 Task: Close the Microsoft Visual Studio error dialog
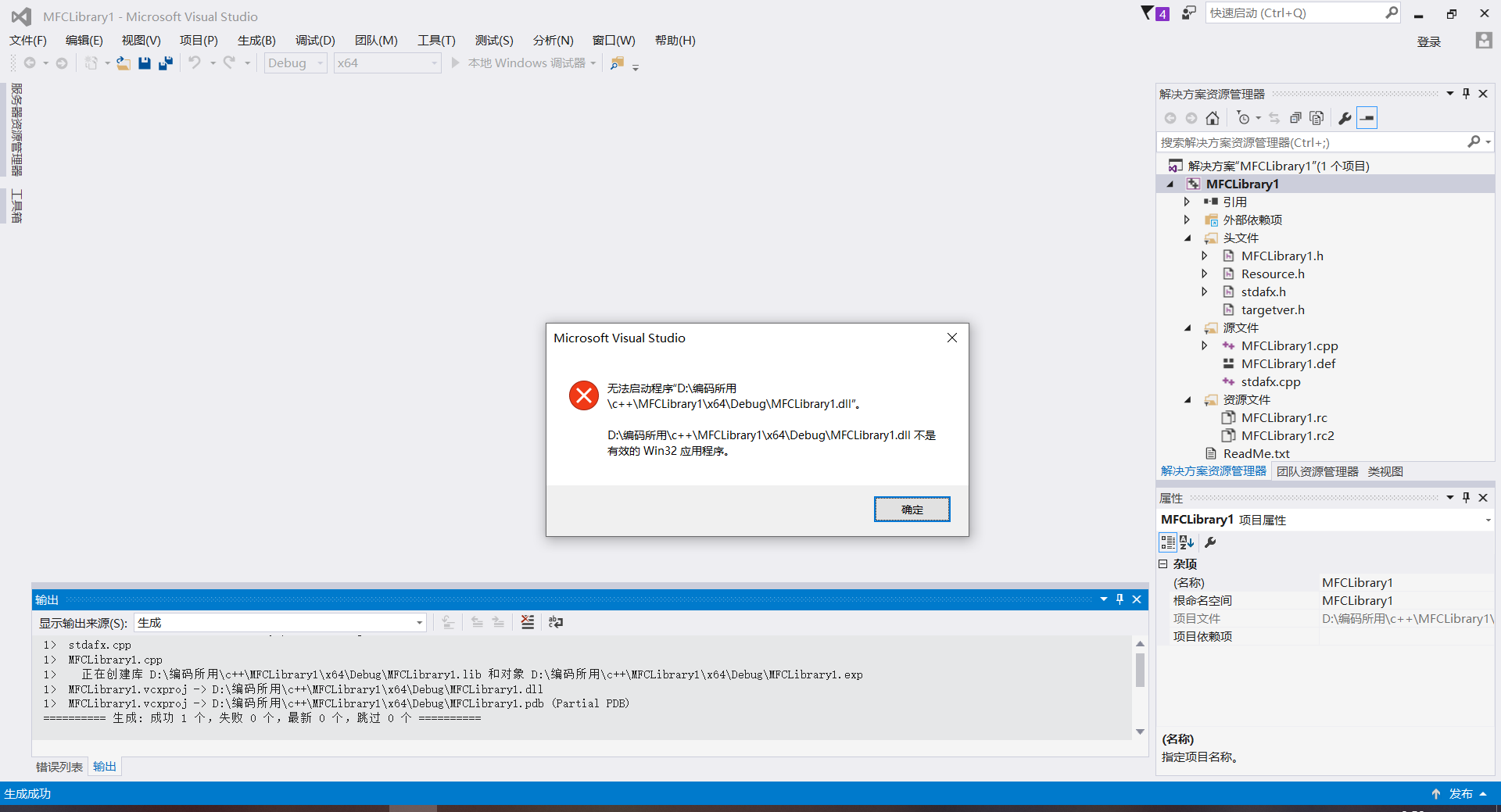(951, 338)
